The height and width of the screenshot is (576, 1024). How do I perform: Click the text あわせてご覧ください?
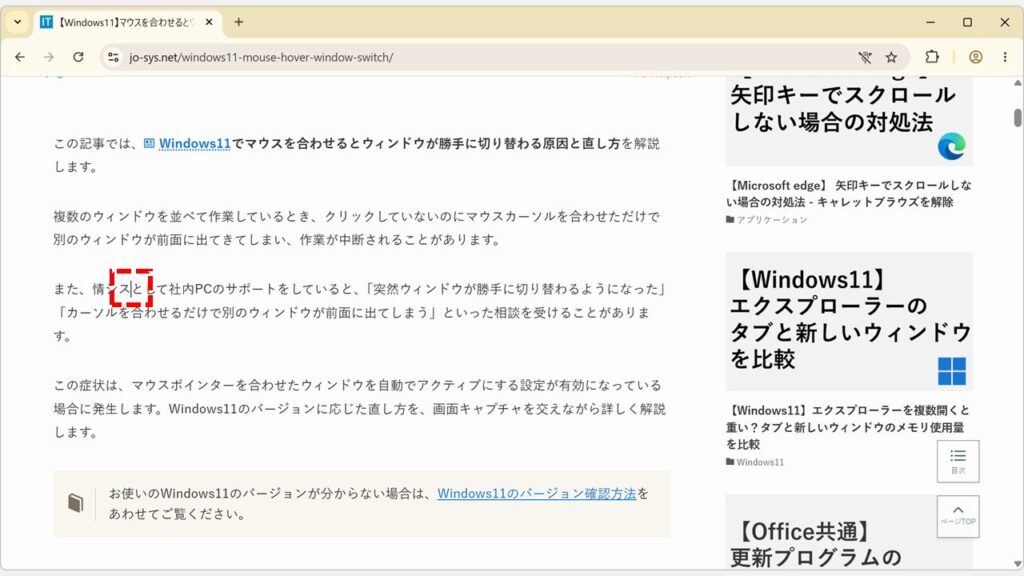coord(177,514)
